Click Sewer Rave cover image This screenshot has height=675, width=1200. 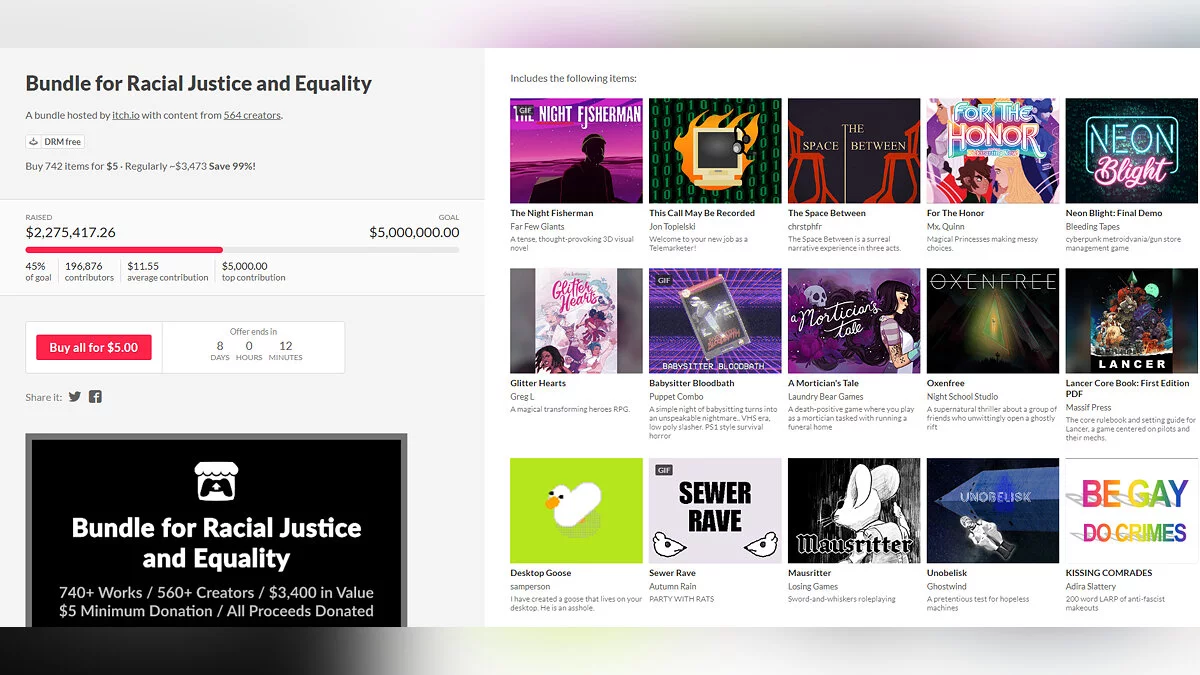point(715,511)
